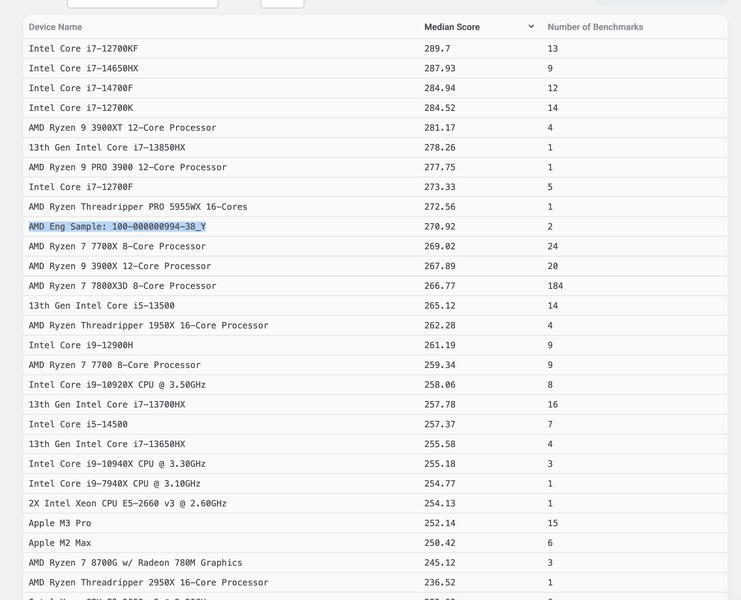
Task: Click the highlighted AMD Eng Sample entry
Action: pyautogui.click(x=117, y=227)
